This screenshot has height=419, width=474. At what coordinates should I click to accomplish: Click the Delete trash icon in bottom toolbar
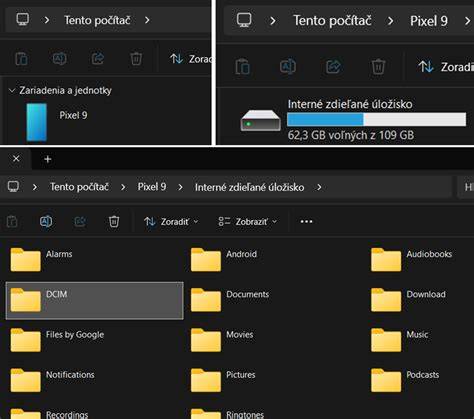coord(114,221)
